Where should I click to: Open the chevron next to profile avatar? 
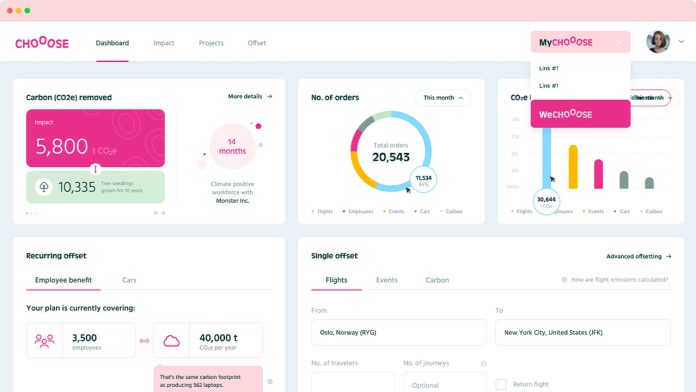(x=681, y=42)
